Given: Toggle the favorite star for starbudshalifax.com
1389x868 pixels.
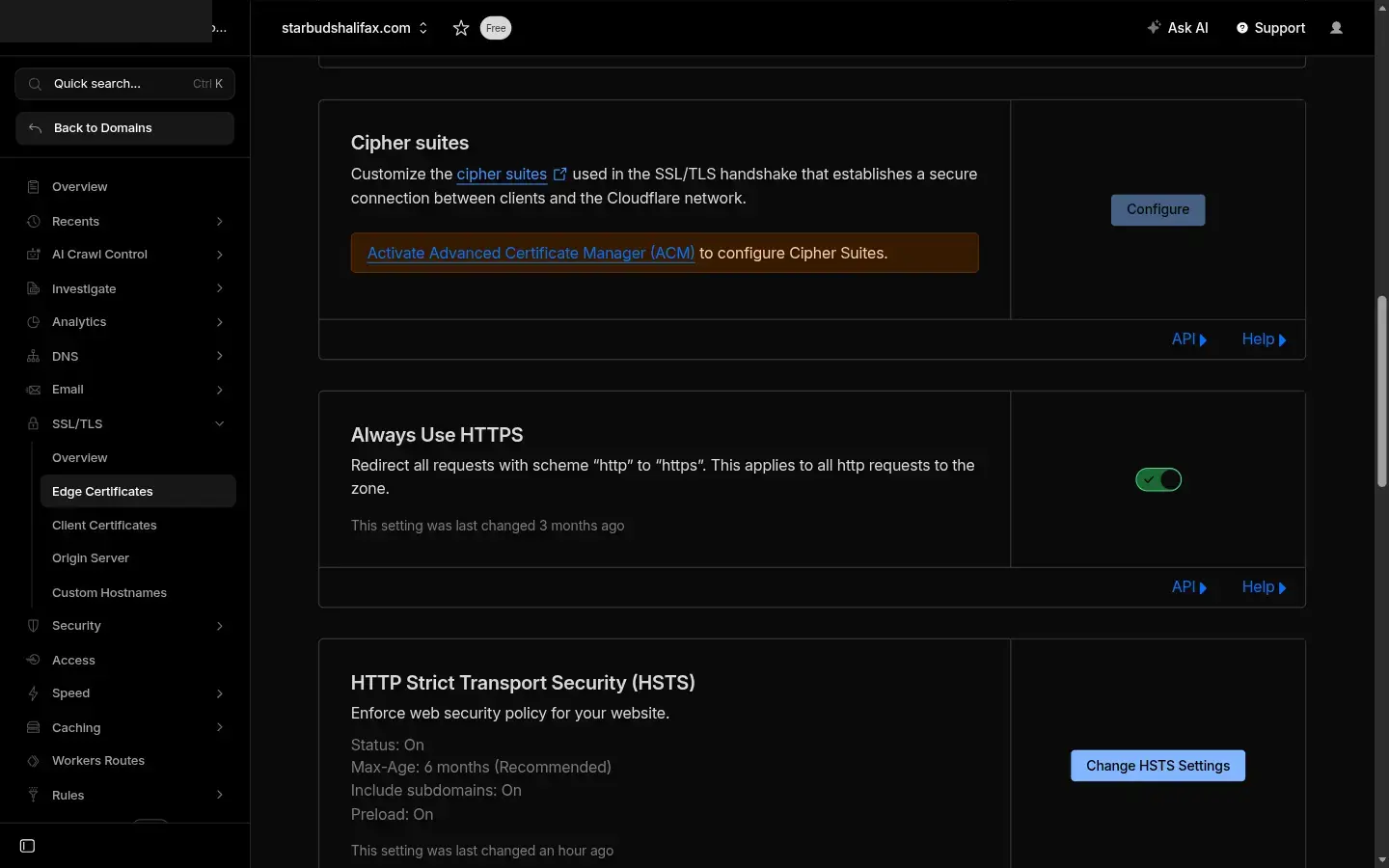Looking at the screenshot, I should point(460,28).
